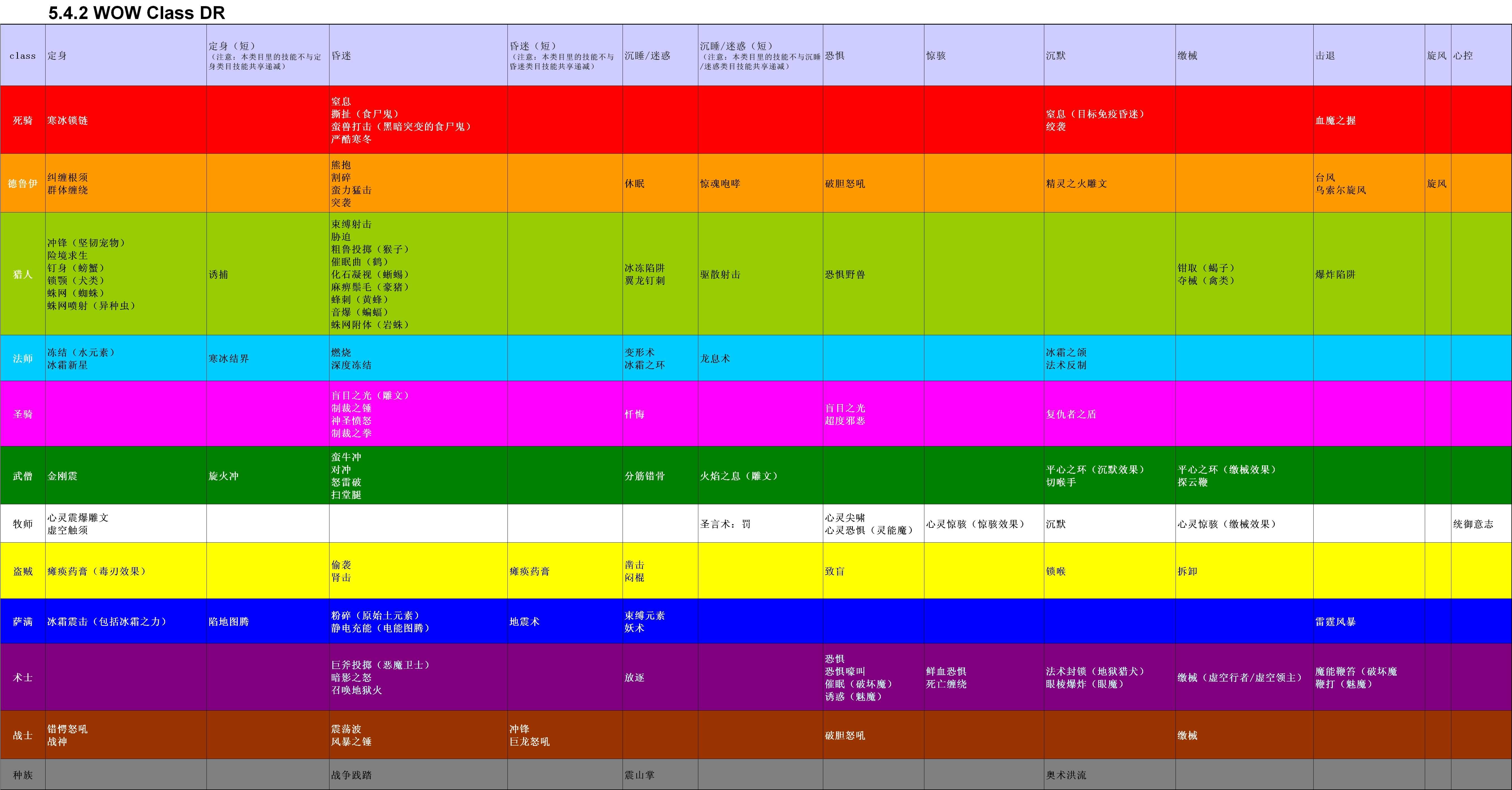Viewport: 1512px width, 790px height.
Task: Click the "惊魂咆哮" cell
Action: (761, 183)
